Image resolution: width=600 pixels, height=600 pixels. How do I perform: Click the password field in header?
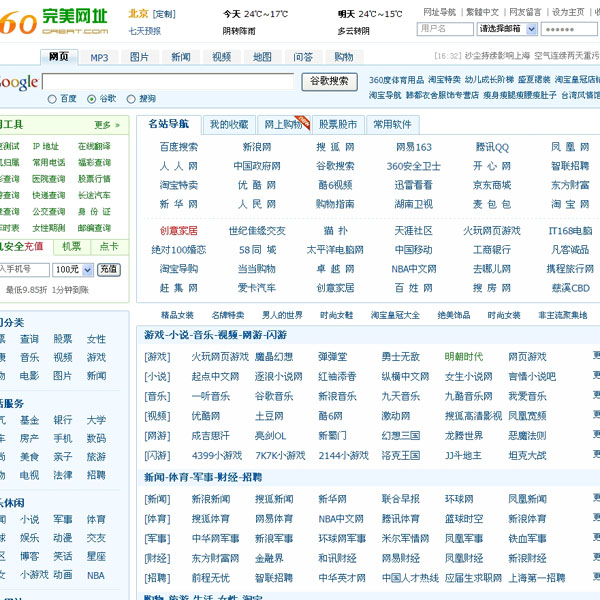(x=569, y=29)
